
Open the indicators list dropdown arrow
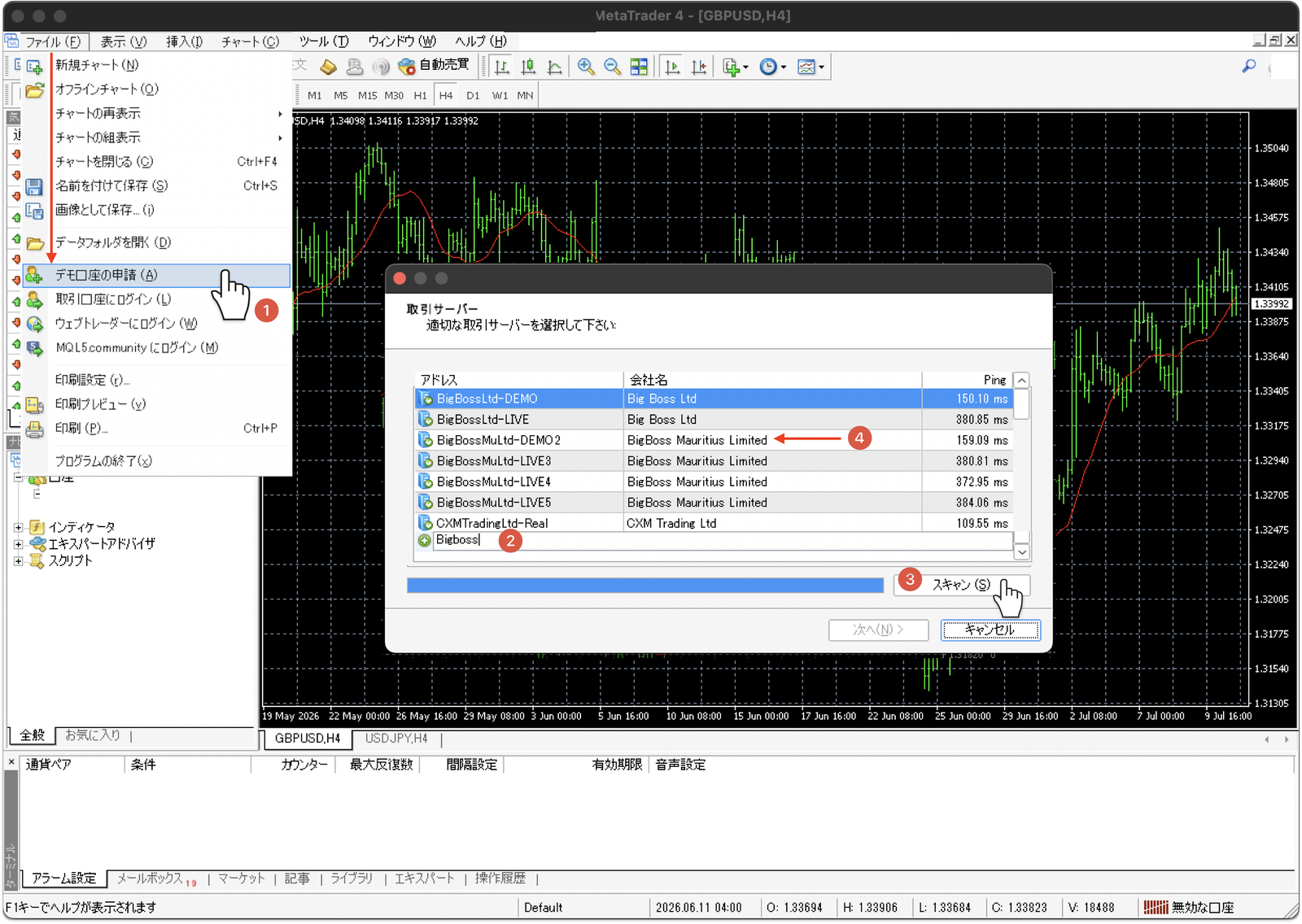point(745,68)
